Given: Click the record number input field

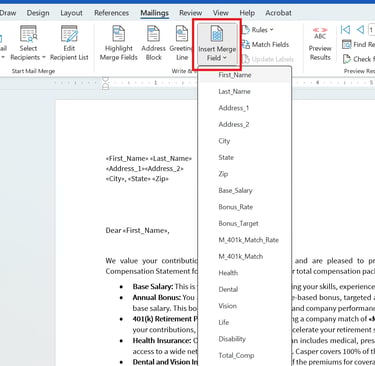Looking at the screenshot, I should pos(371,30).
